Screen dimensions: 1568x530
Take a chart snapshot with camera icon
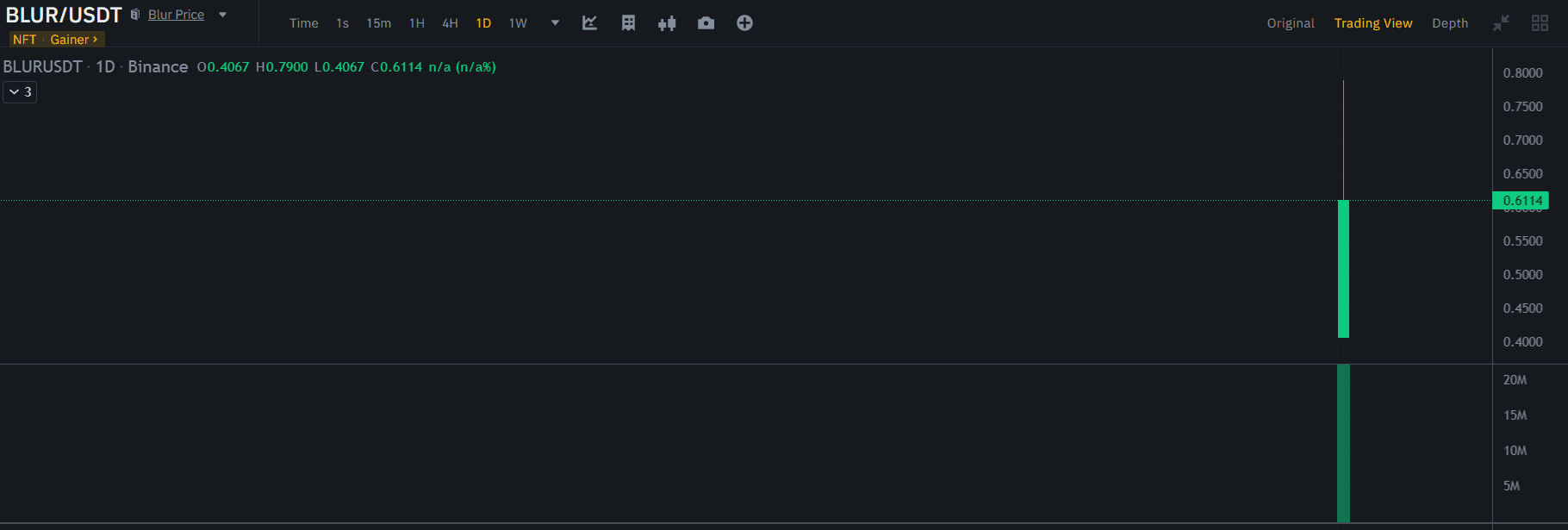click(706, 23)
